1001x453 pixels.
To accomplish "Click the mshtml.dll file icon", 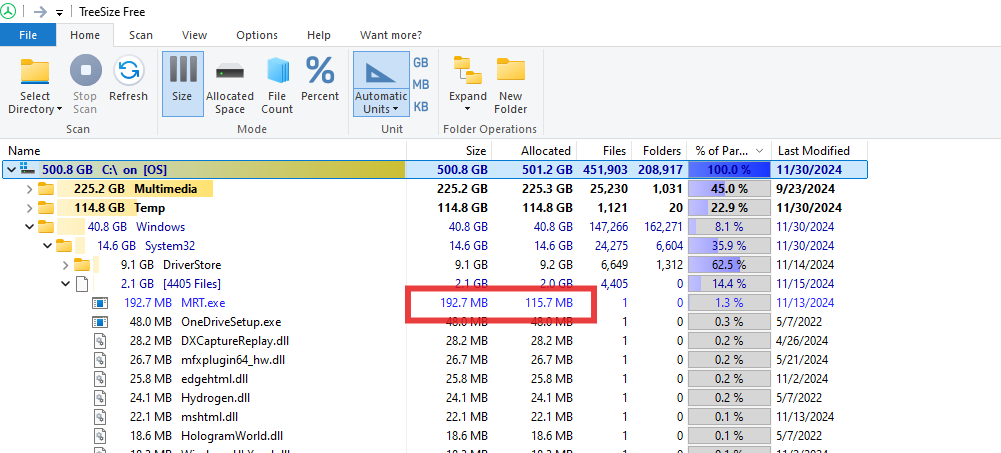I will [x=100, y=417].
